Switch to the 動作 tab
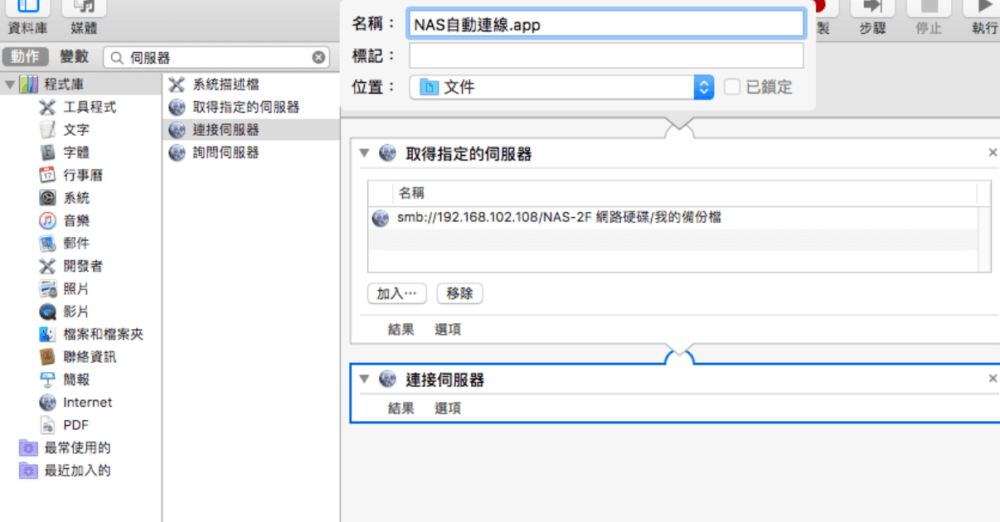Screen dimensions: 1000x522 (x=25, y=57)
